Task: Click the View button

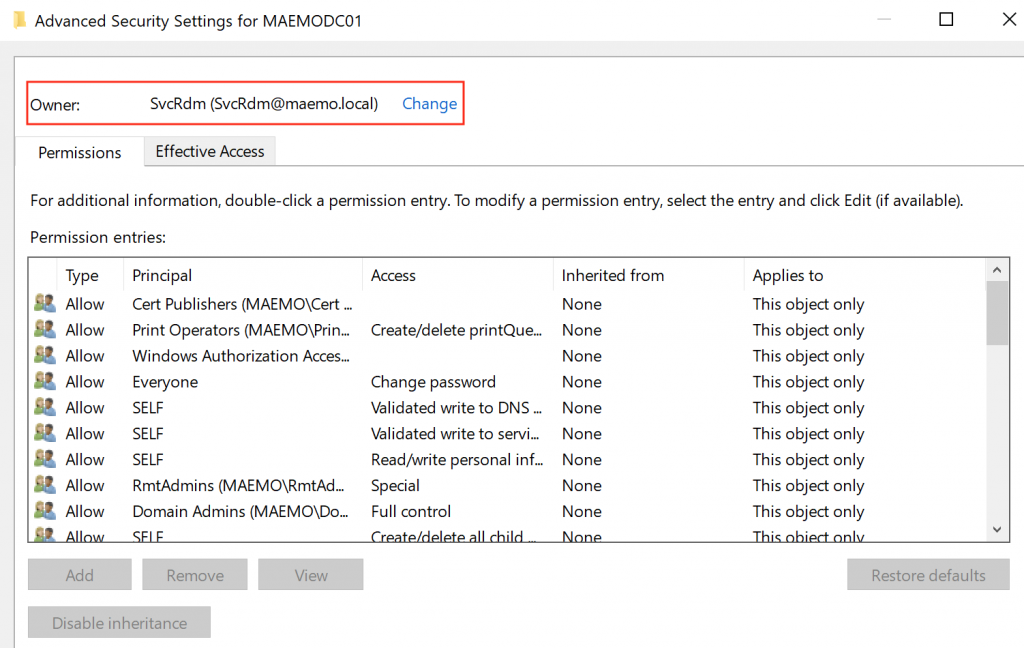Action: click(x=310, y=575)
